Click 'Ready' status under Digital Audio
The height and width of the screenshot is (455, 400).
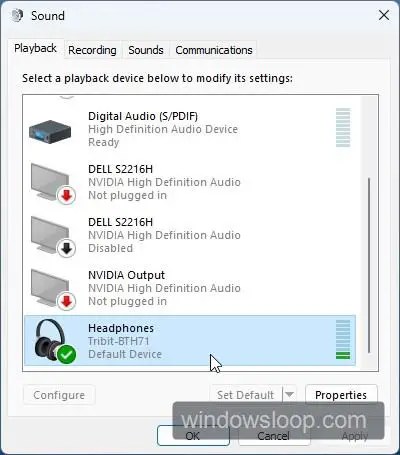pos(104,142)
